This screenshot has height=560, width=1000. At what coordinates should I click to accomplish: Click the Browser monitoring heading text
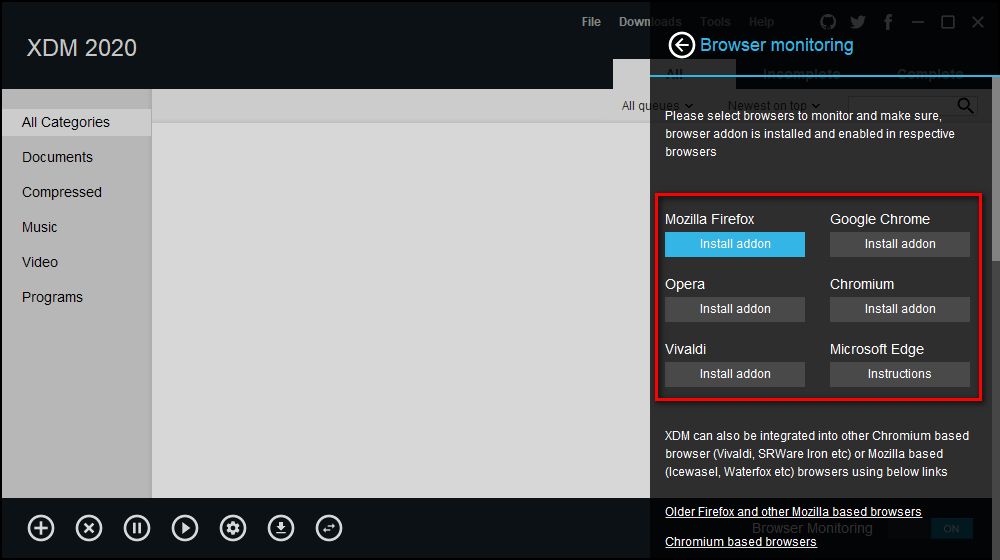point(776,45)
